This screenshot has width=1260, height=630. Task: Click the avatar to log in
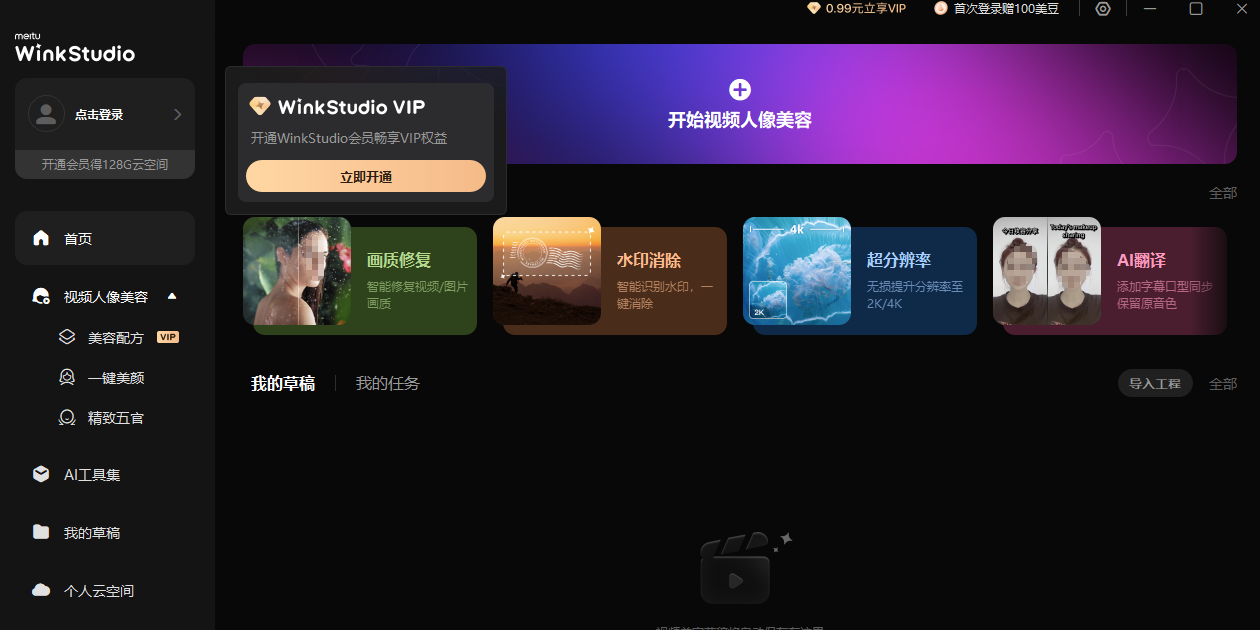point(46,113)
